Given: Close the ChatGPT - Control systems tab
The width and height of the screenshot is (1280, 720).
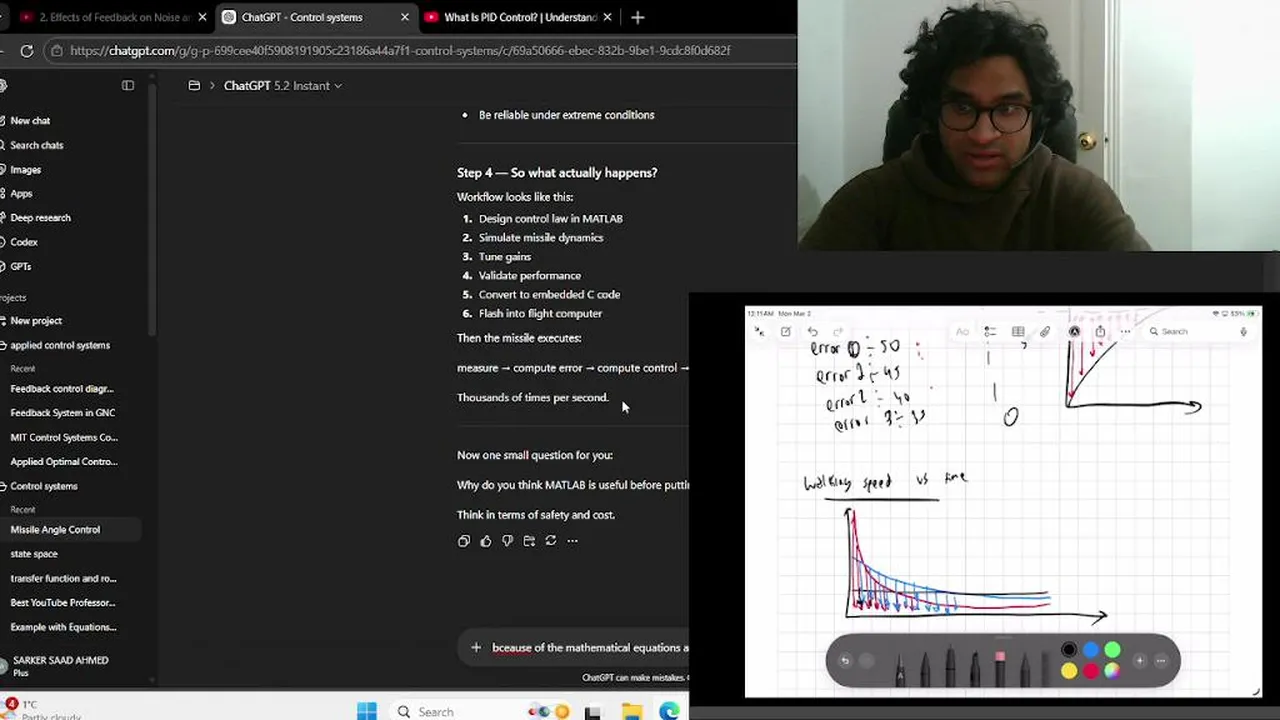Looking at the screenshot, I should 404,17.
